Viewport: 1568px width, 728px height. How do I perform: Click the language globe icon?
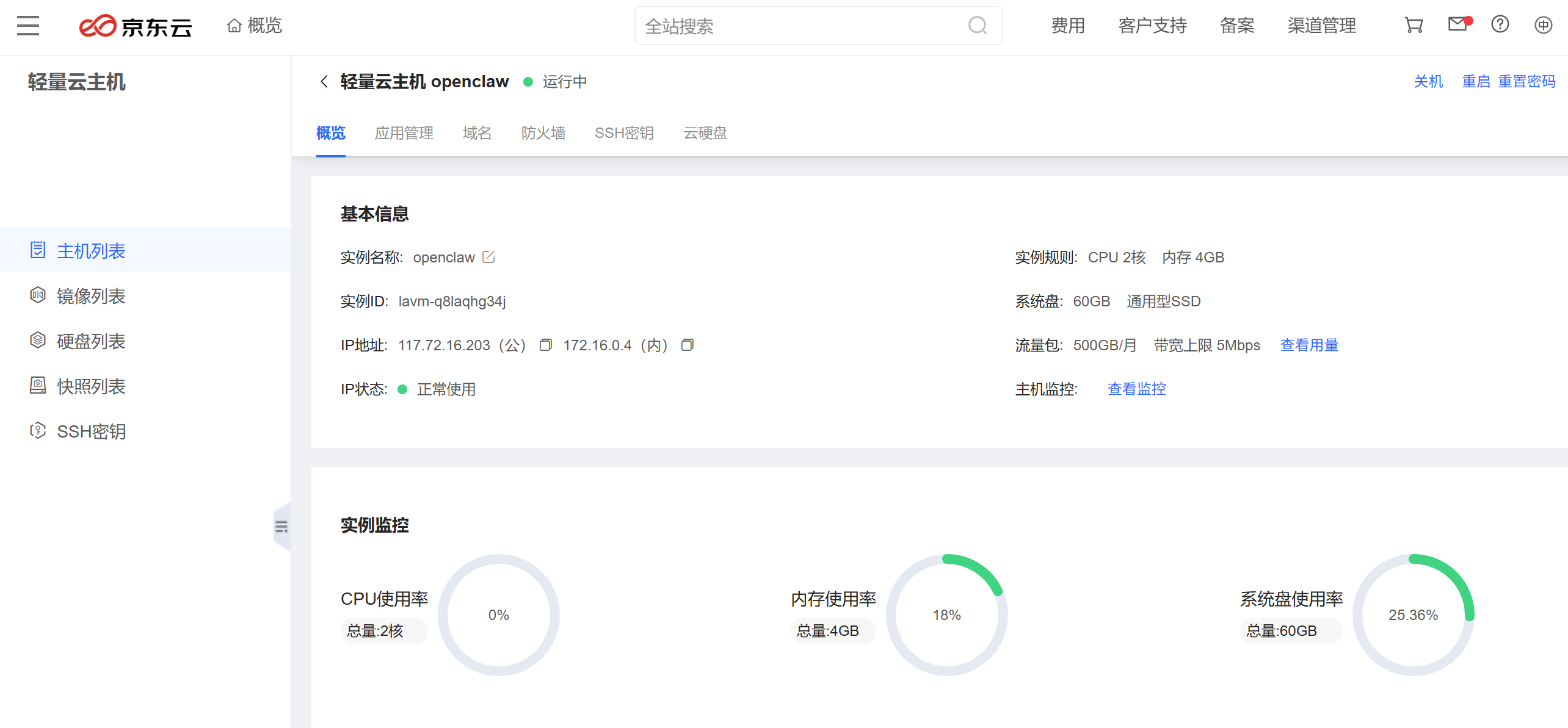[x=1543, y=25]
